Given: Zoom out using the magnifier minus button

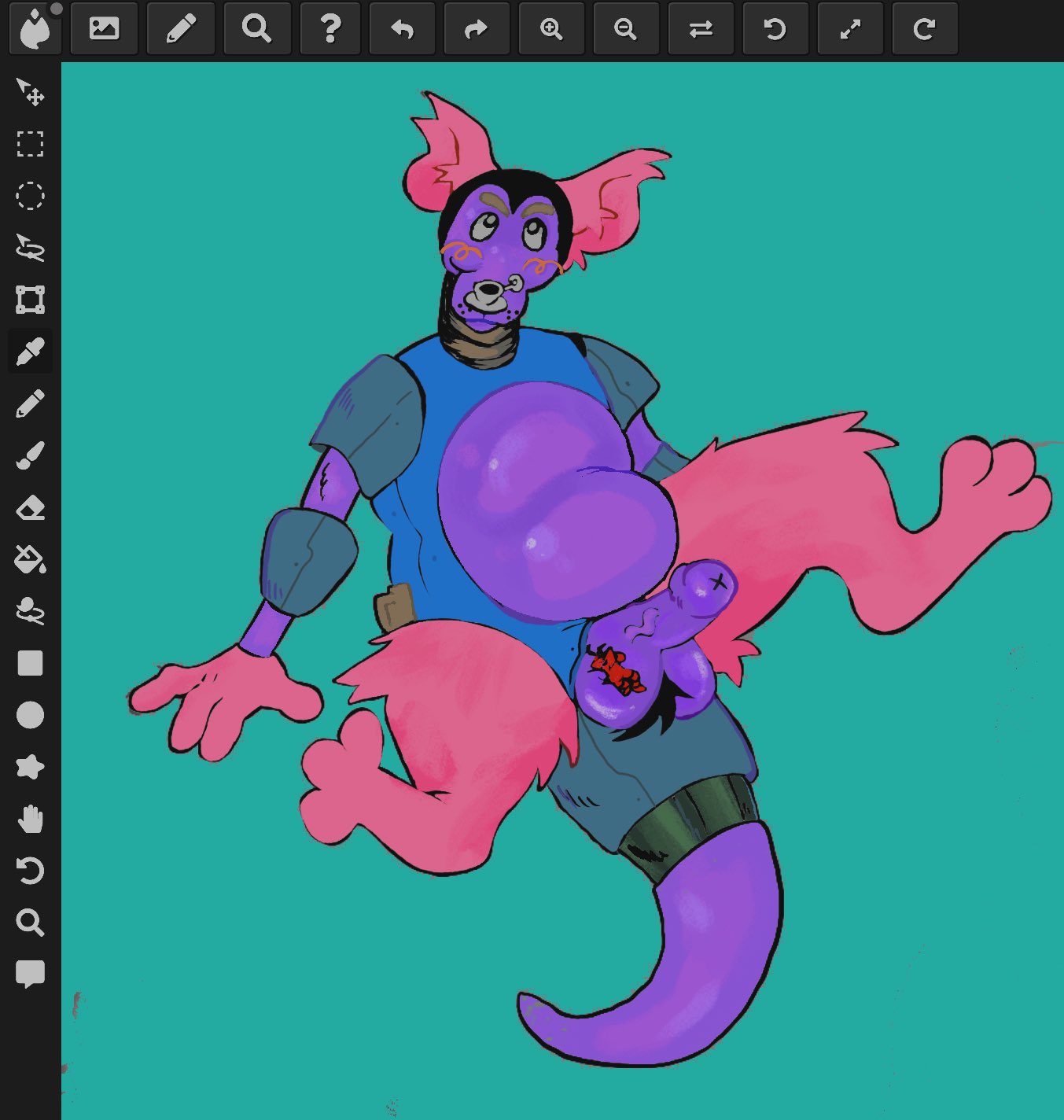Looking at the screenshot, I should [x=626, y=28].
